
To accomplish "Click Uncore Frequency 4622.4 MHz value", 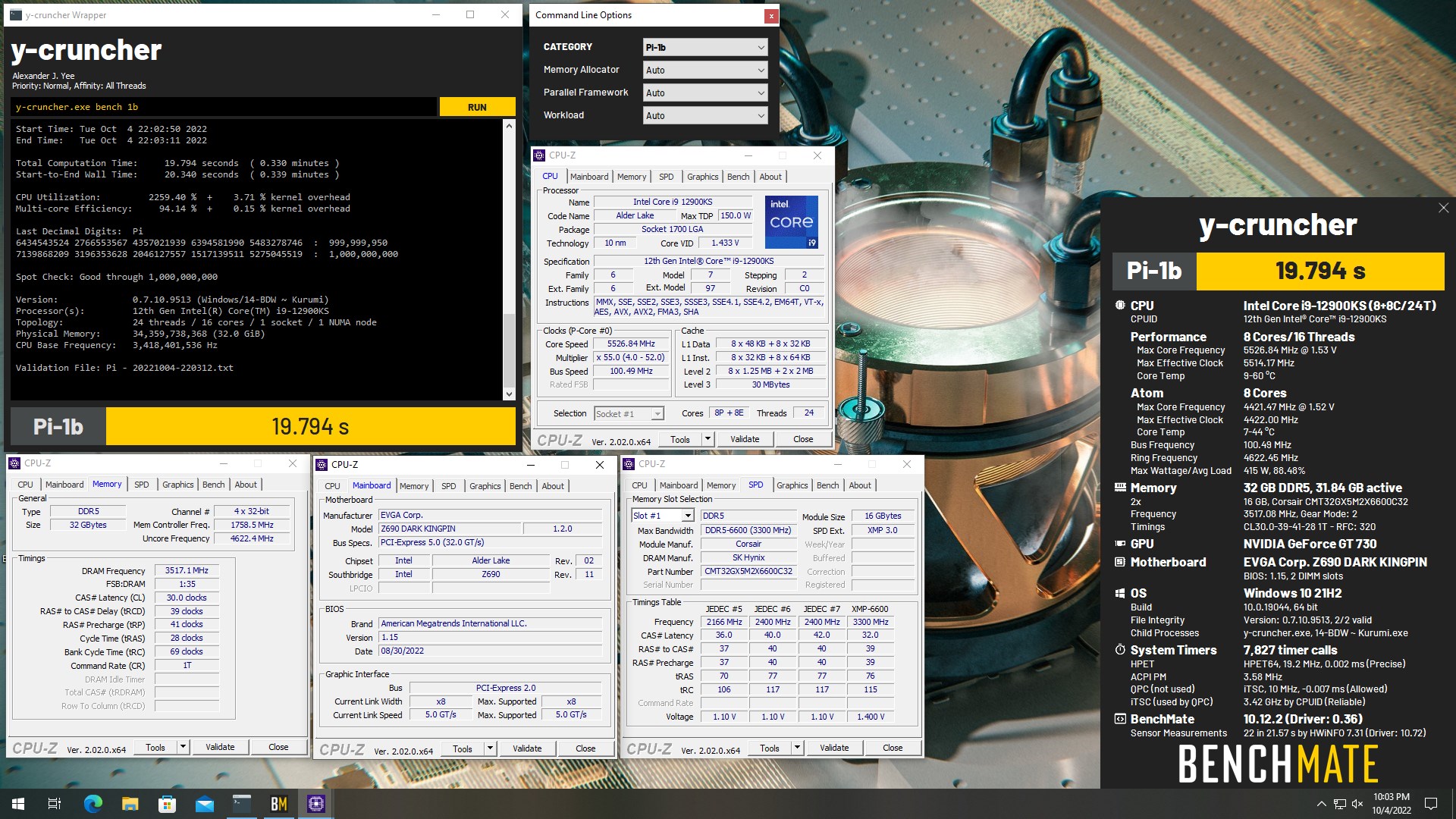I will pos(252,538).
